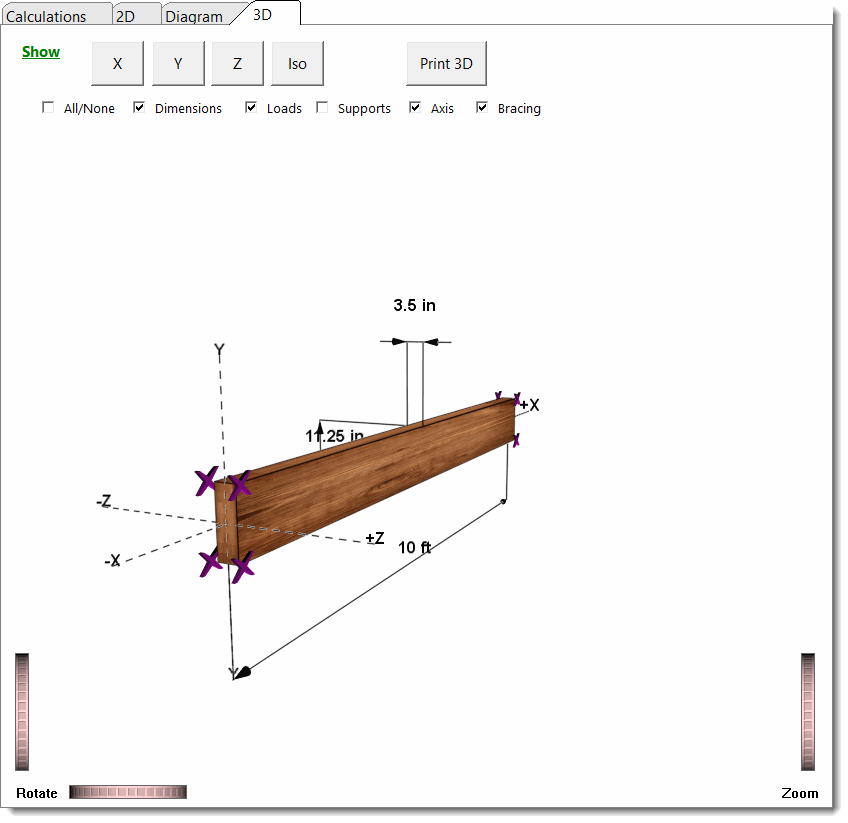Click the vertical rotate slider on left

coord(22,711)
